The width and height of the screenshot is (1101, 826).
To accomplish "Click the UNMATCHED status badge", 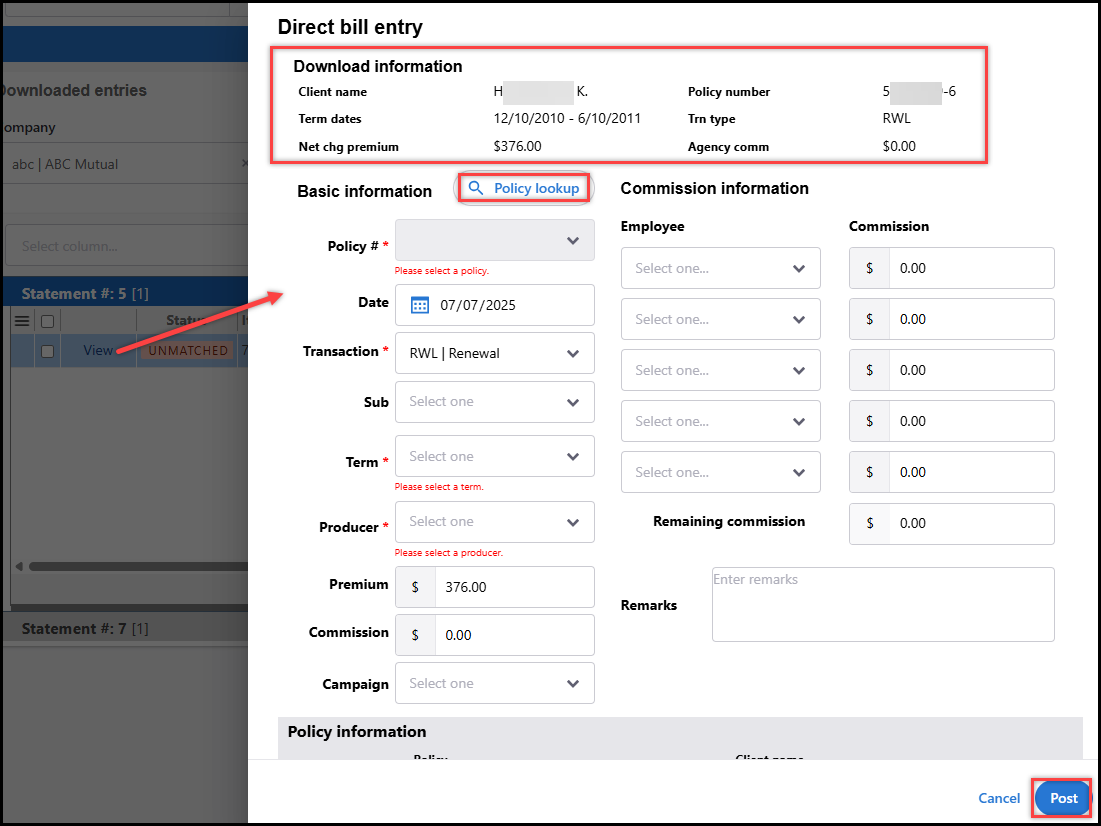I will 188,350.
